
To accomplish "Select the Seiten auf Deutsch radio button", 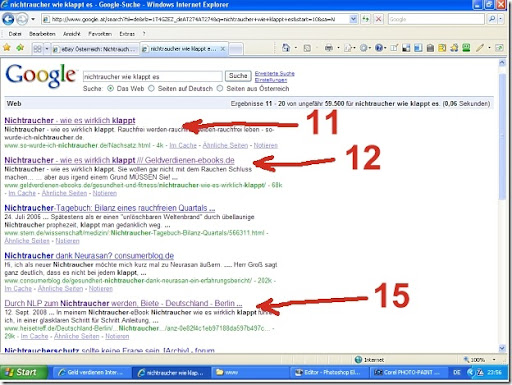I will coord(151,89).
